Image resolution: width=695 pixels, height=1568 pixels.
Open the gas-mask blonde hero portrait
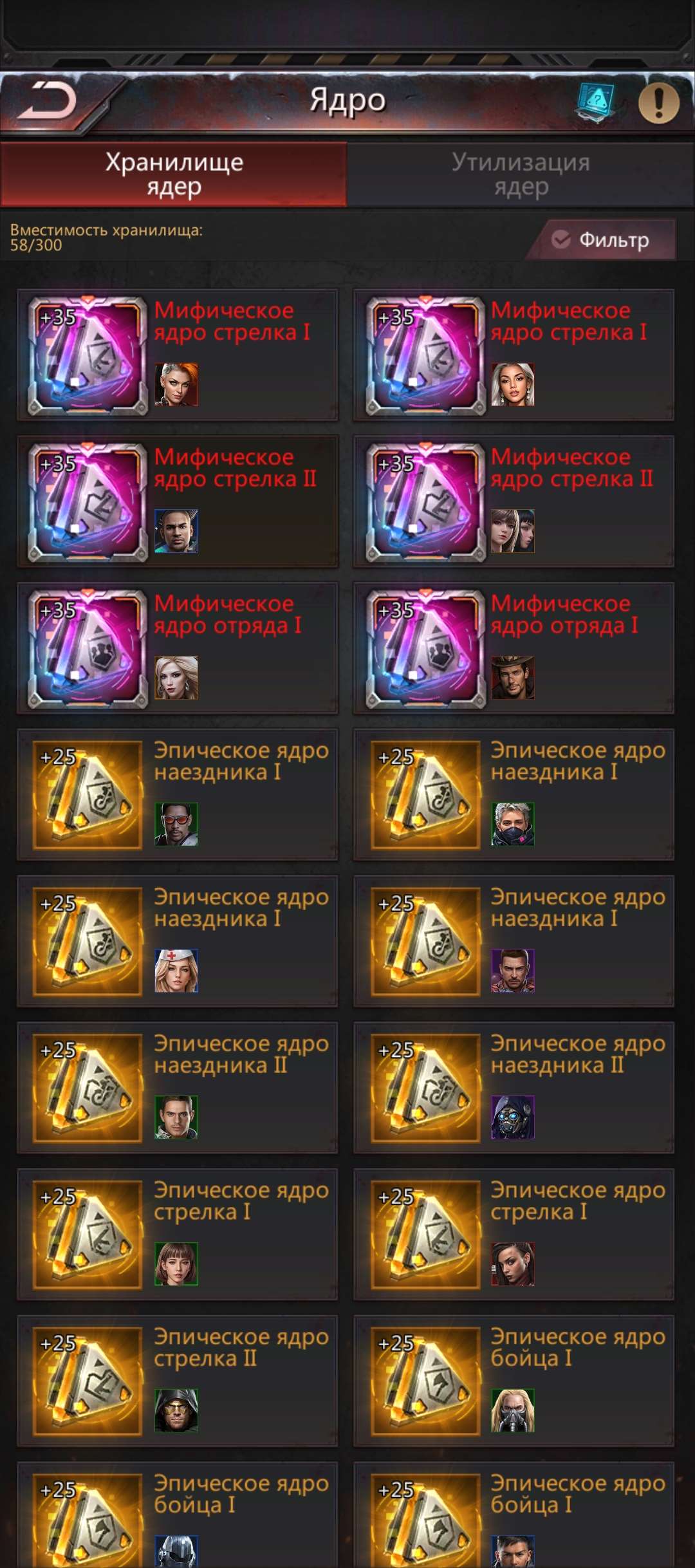[x=513, y=1410]
